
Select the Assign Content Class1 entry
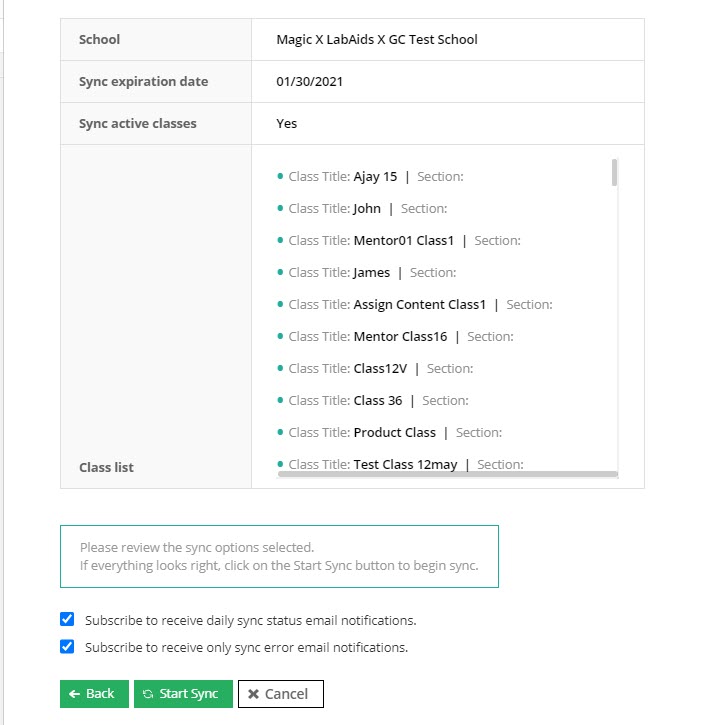419,305
